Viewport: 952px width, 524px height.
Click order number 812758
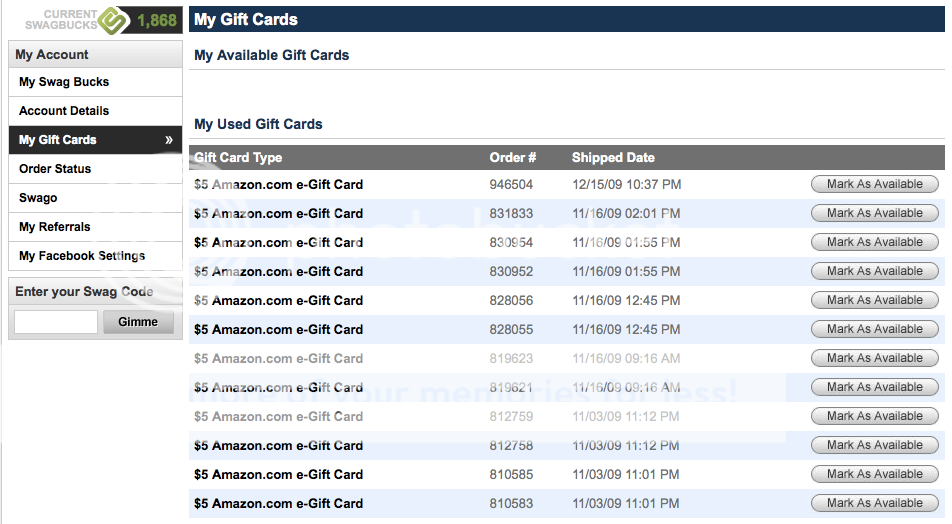pyautogui.click(x=511, y=446)
